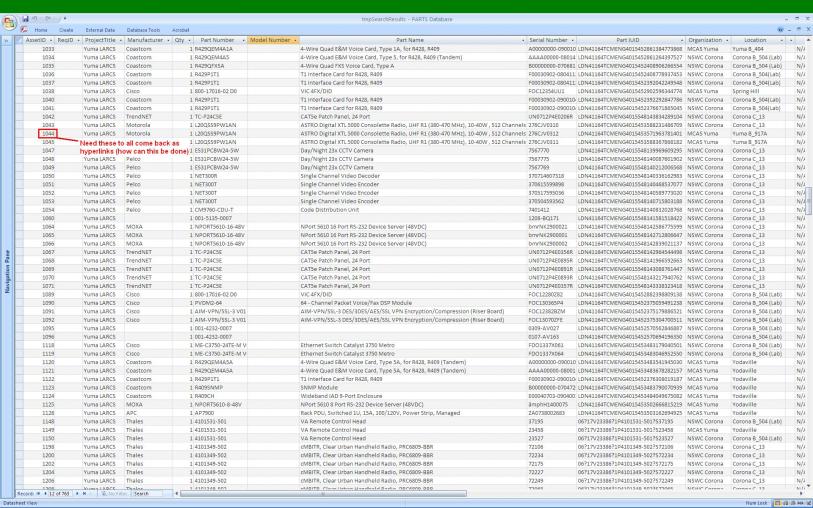Switch to the External Data tab

pos(100,30)
